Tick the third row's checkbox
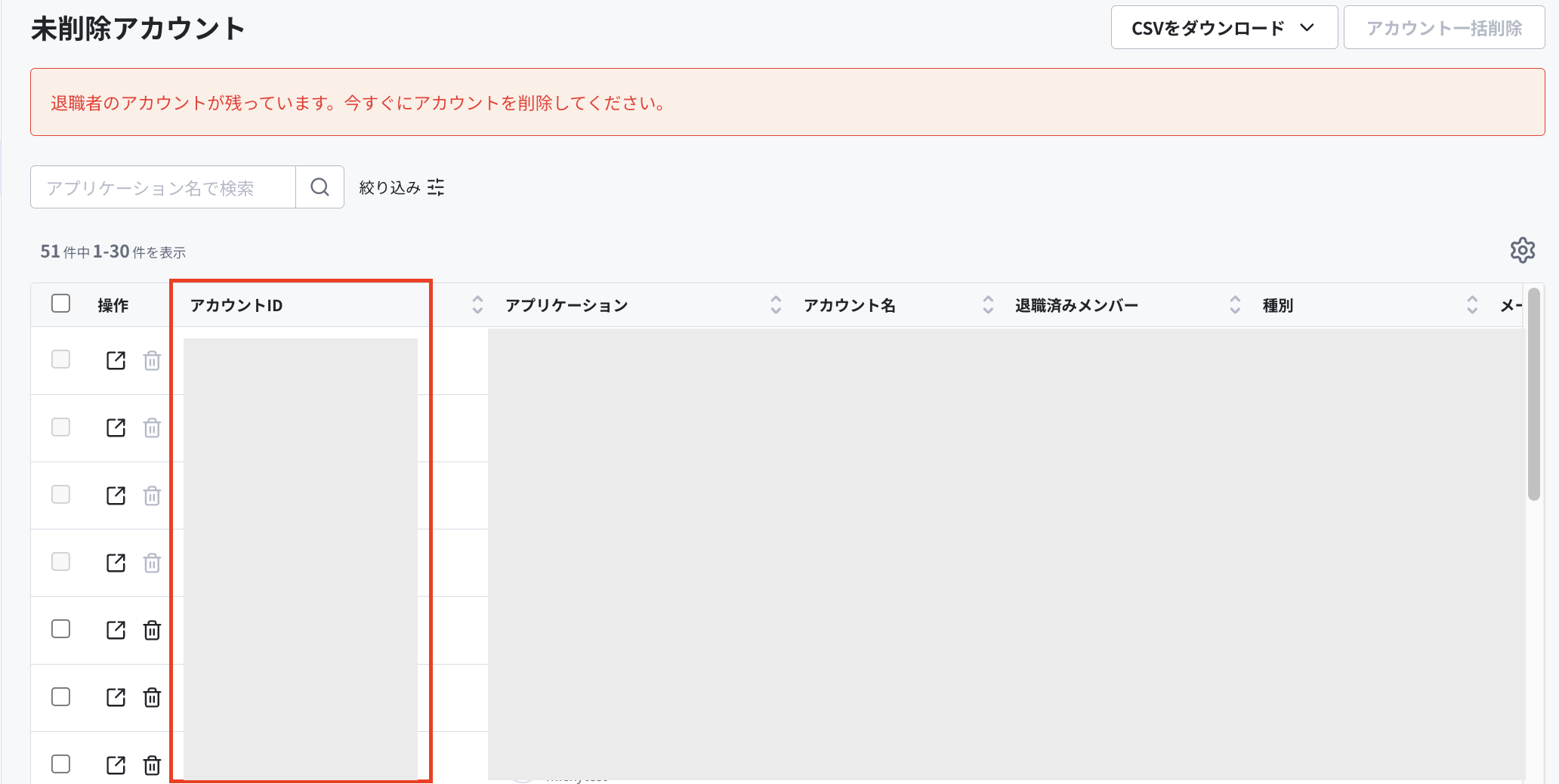Image resolution: width=1559 pixels, height=784 pixels. click(x=61, y=495)
